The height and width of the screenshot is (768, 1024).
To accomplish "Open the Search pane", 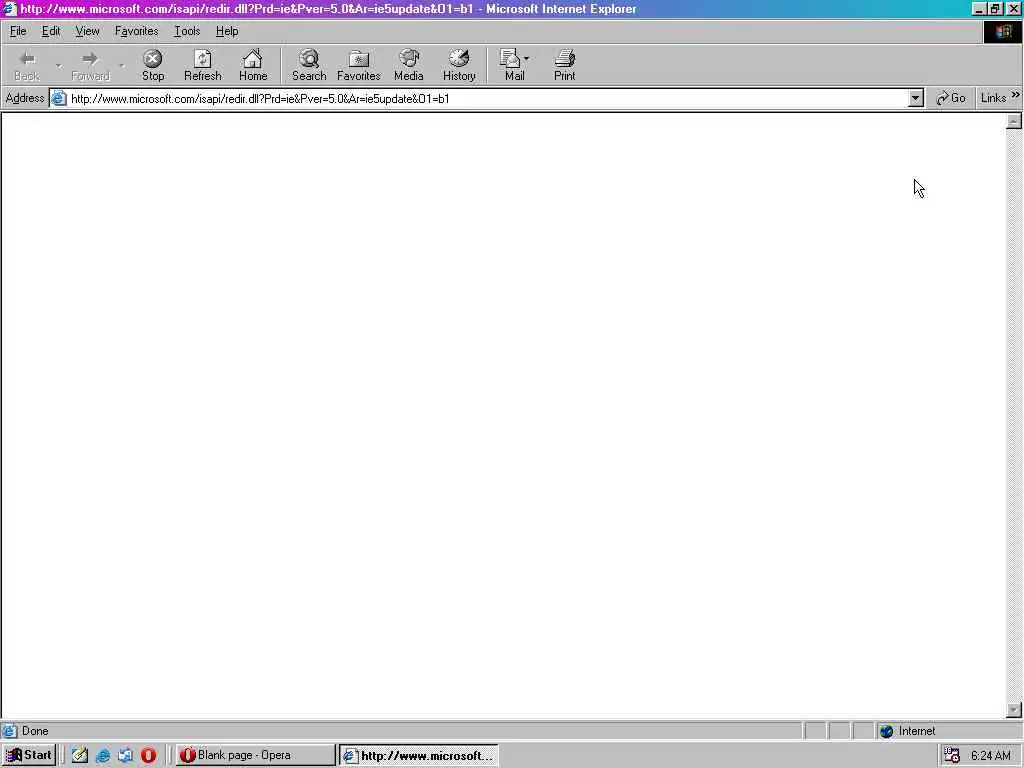I will tap(309, 65).
